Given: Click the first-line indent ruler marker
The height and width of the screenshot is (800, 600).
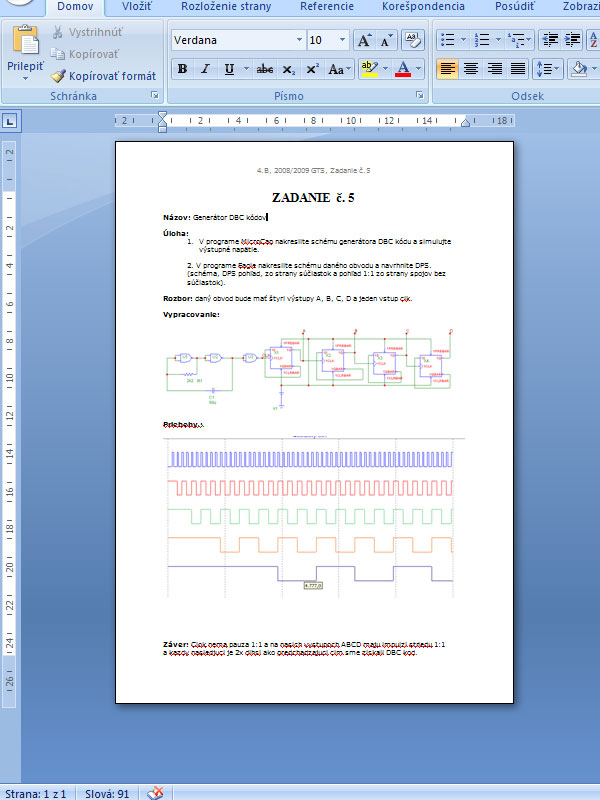Looking at the screenshot, I should pos(162,116).
